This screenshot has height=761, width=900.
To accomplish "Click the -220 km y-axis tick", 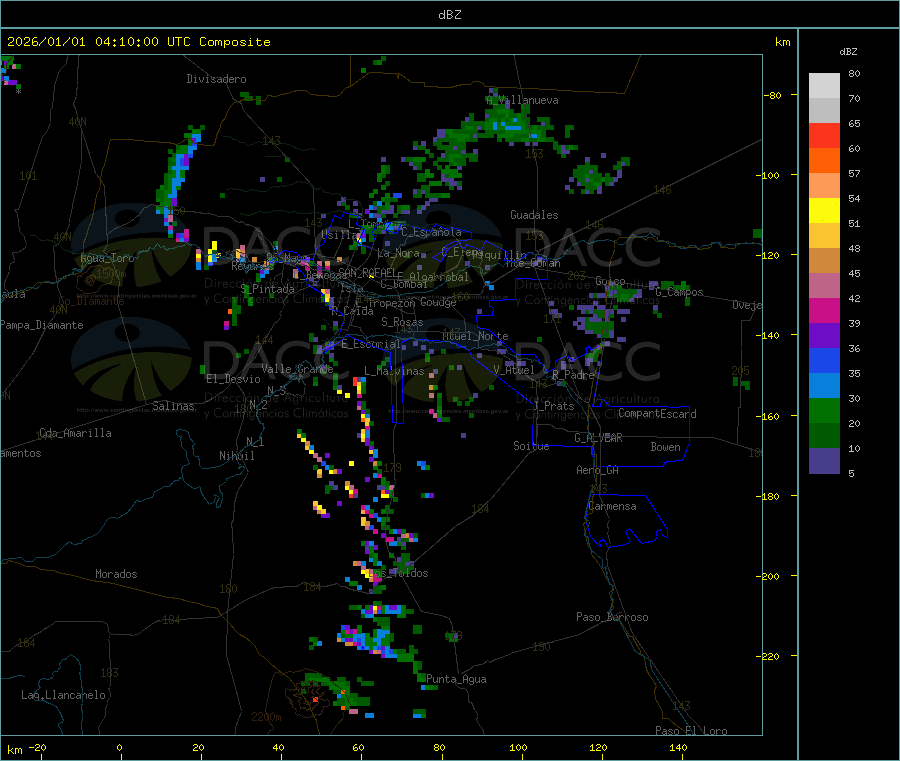I will coord(770,656).
